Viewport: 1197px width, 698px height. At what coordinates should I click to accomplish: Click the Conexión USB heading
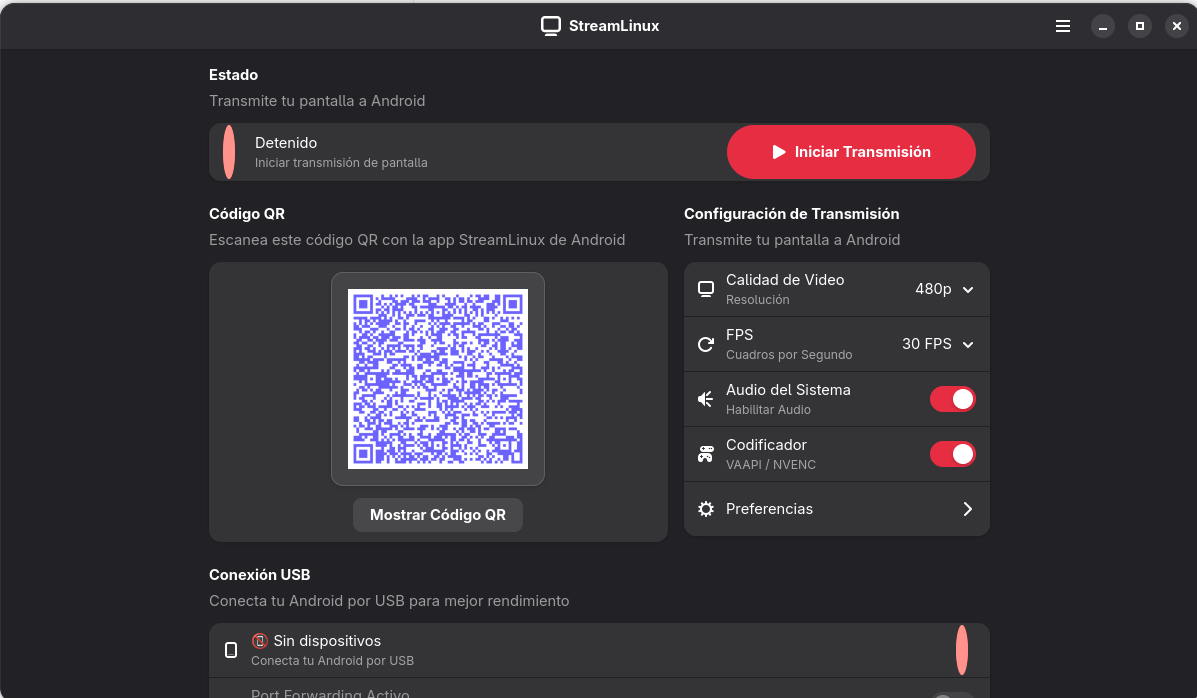coord(260,575)
